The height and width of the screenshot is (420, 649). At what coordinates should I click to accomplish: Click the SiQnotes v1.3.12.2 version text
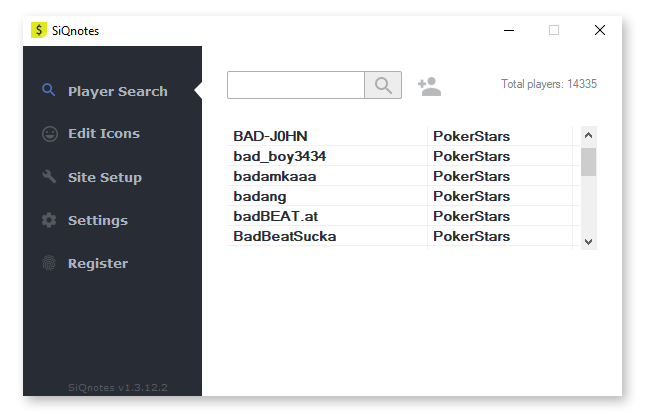pos(118,388)
